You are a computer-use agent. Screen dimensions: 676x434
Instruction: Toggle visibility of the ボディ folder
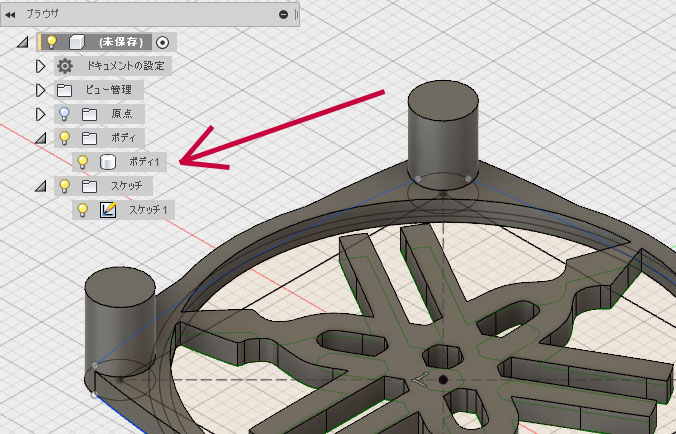(65, 137)
